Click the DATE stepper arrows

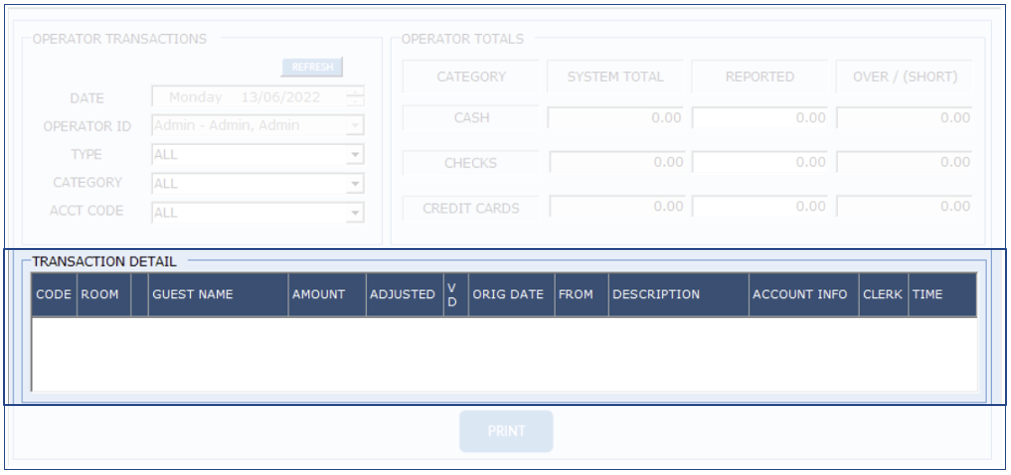coord(355,97)
